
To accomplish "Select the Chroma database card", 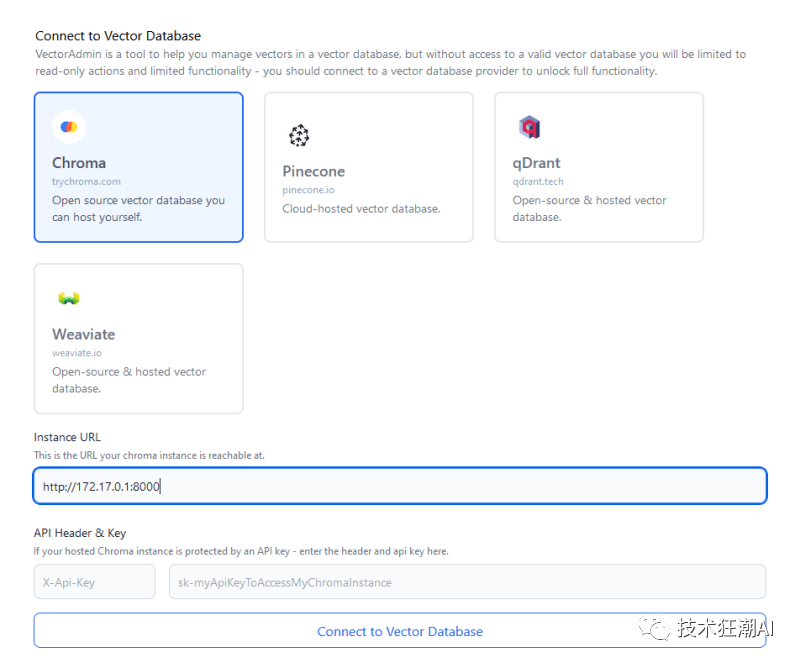I will pyautogui.click(x=138, y=167).
